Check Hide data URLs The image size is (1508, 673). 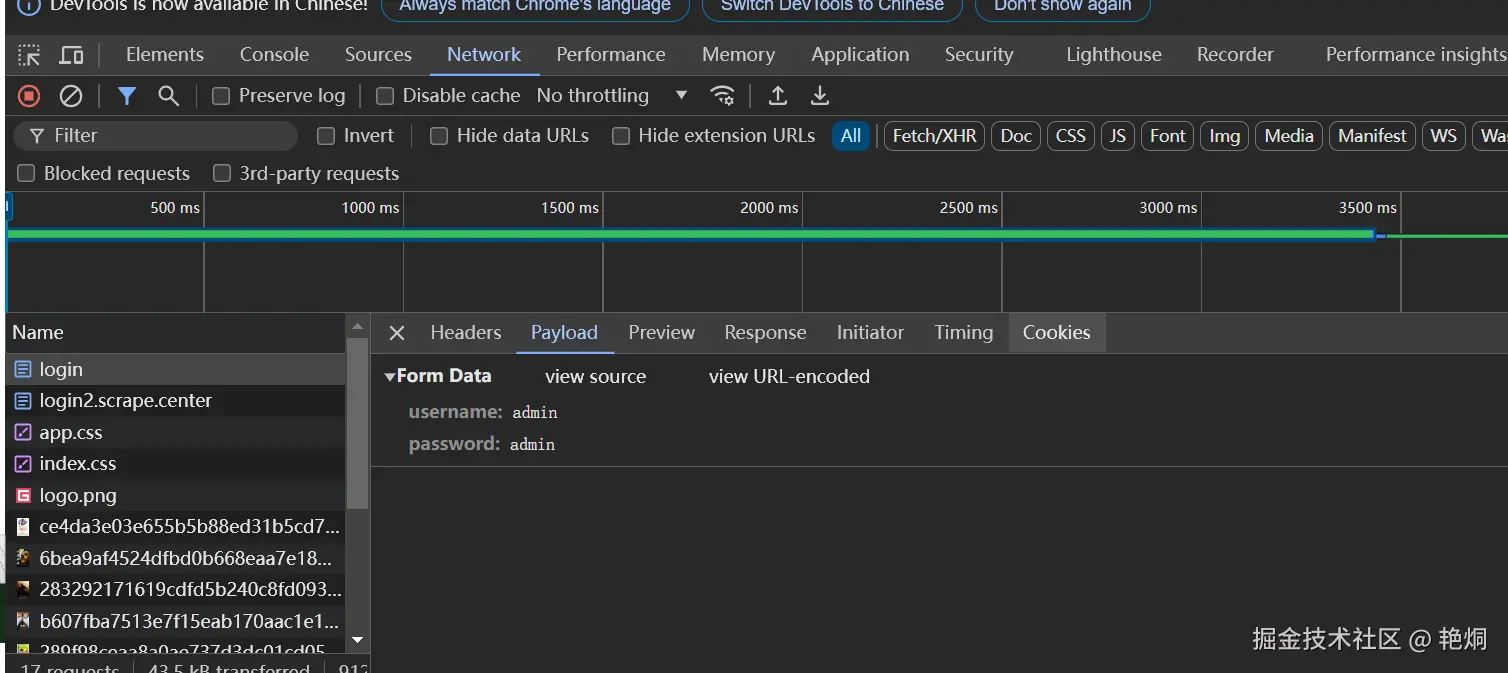click(x=439, y=136)
